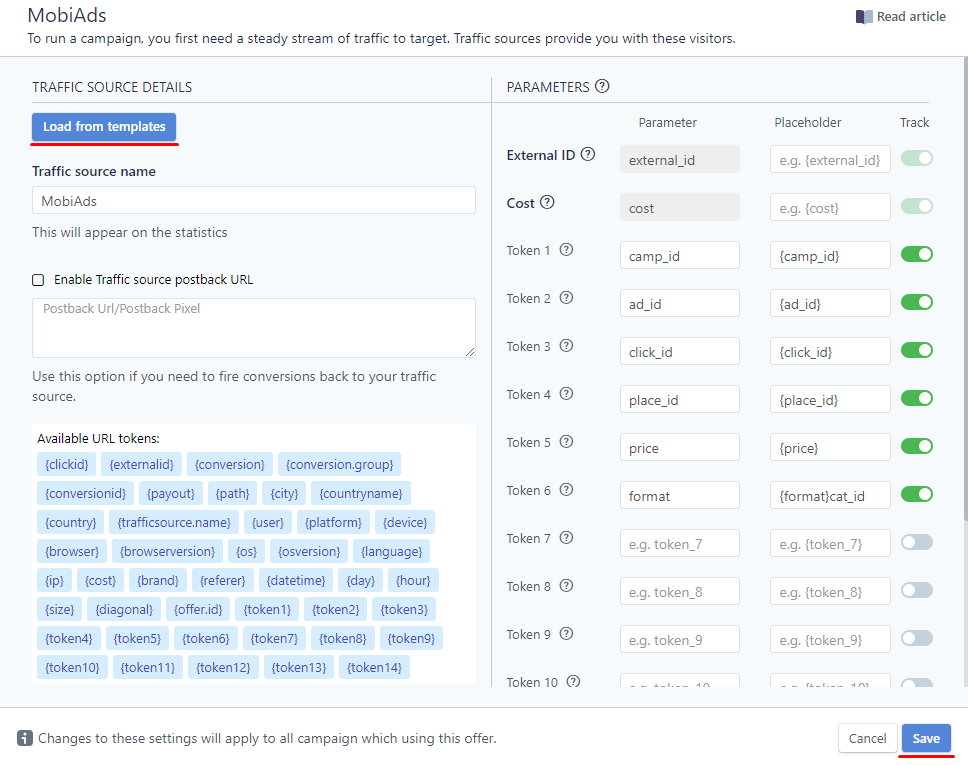Toggle tracking for Token 5 price

pos(917,446)
